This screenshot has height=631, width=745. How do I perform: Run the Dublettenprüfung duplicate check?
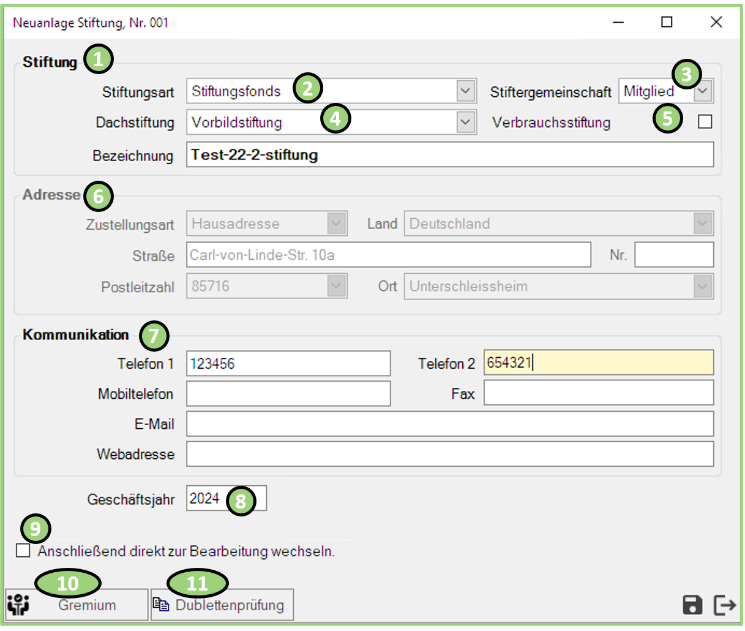222,605
